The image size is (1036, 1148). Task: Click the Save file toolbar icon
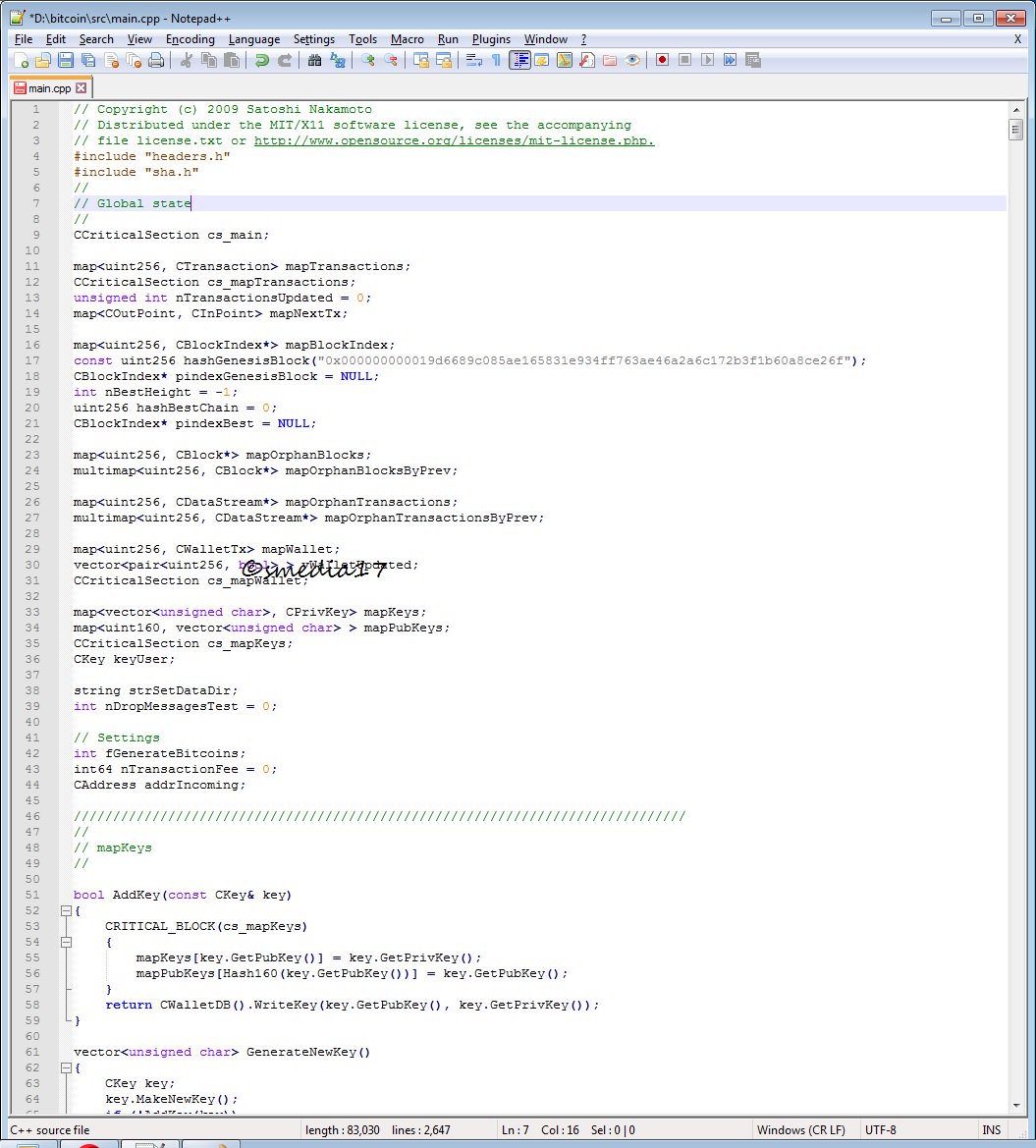pos(66,60)
